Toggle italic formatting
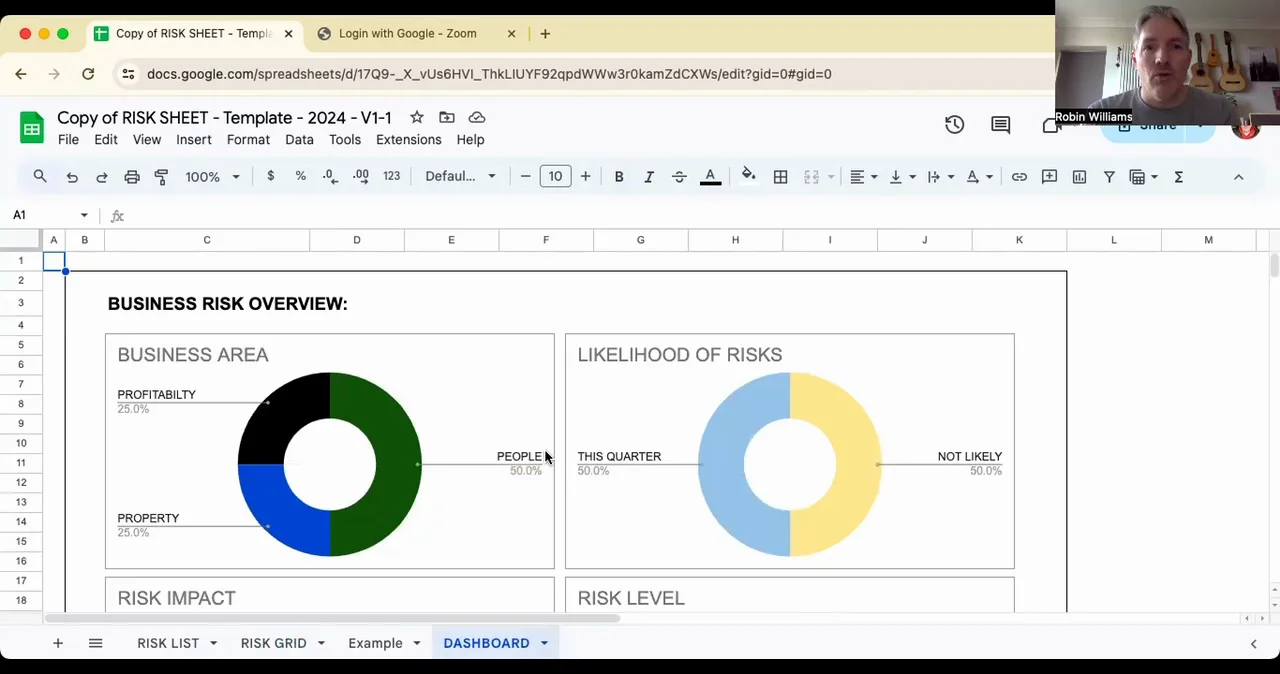1280x674 pixels. tap(648, 176)
